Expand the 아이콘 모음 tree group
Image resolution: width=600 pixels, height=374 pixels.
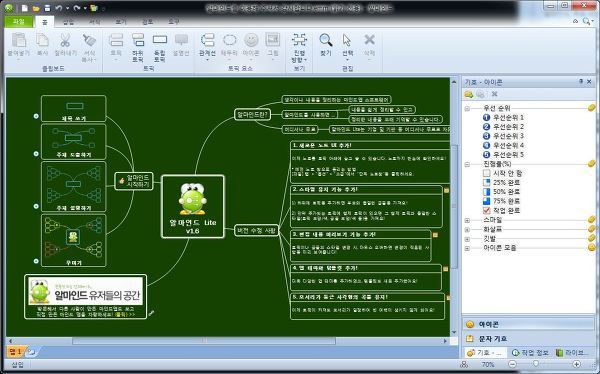(x=467, y=248)
